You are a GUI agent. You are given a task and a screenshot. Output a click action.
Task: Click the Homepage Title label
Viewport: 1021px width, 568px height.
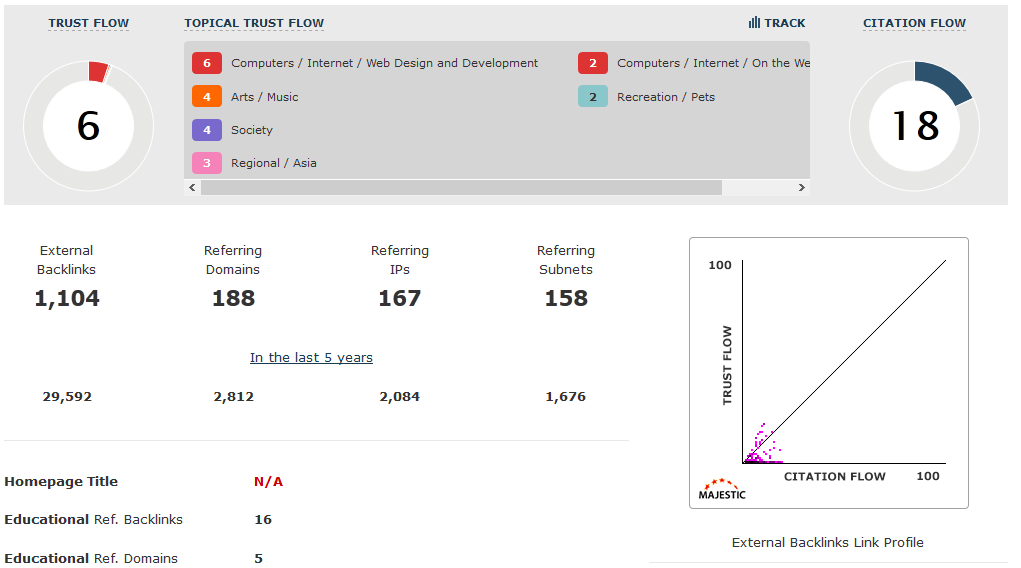tap(61, 482)
